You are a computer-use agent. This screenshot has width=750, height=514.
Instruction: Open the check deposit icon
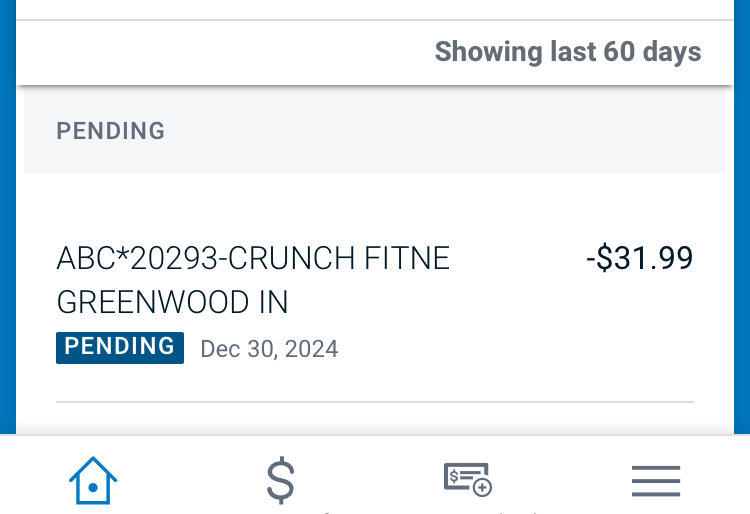(x=468, y=479)
